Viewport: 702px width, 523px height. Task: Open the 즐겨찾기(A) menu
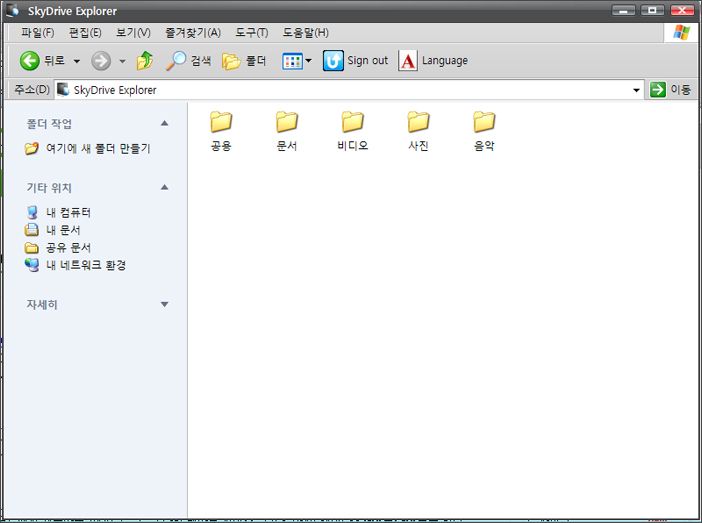(193, 33)
